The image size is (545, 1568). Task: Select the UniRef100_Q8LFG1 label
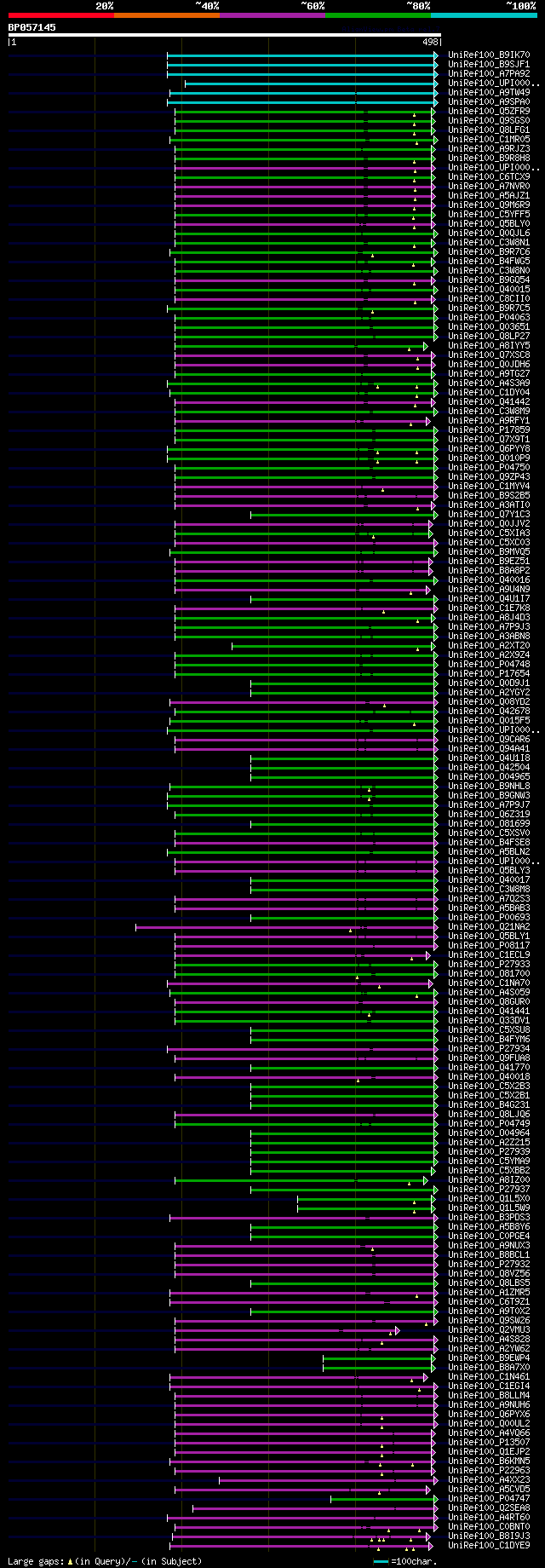tap(489, 130)
